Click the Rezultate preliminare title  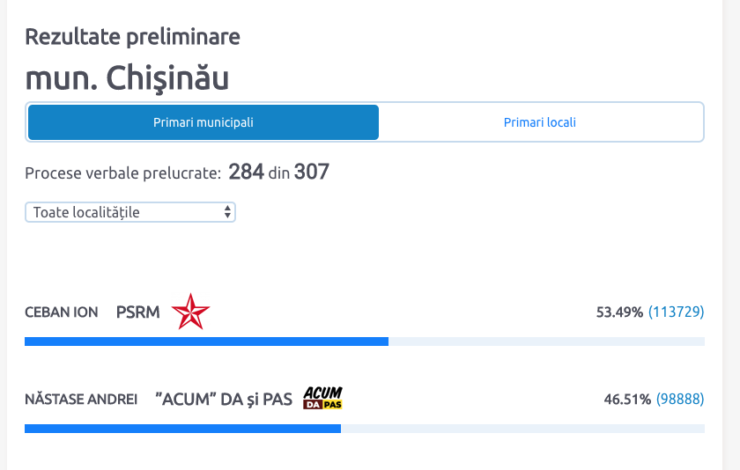[133, 37]
